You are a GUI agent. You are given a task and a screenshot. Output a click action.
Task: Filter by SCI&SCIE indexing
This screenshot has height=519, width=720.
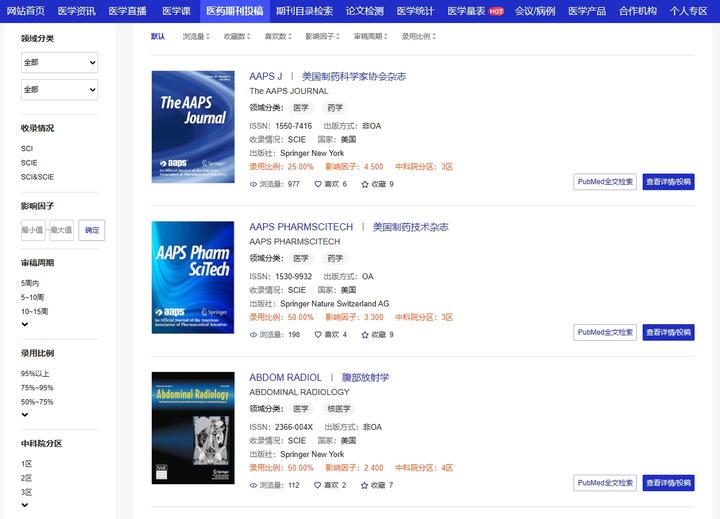click(x=37, y=177)
